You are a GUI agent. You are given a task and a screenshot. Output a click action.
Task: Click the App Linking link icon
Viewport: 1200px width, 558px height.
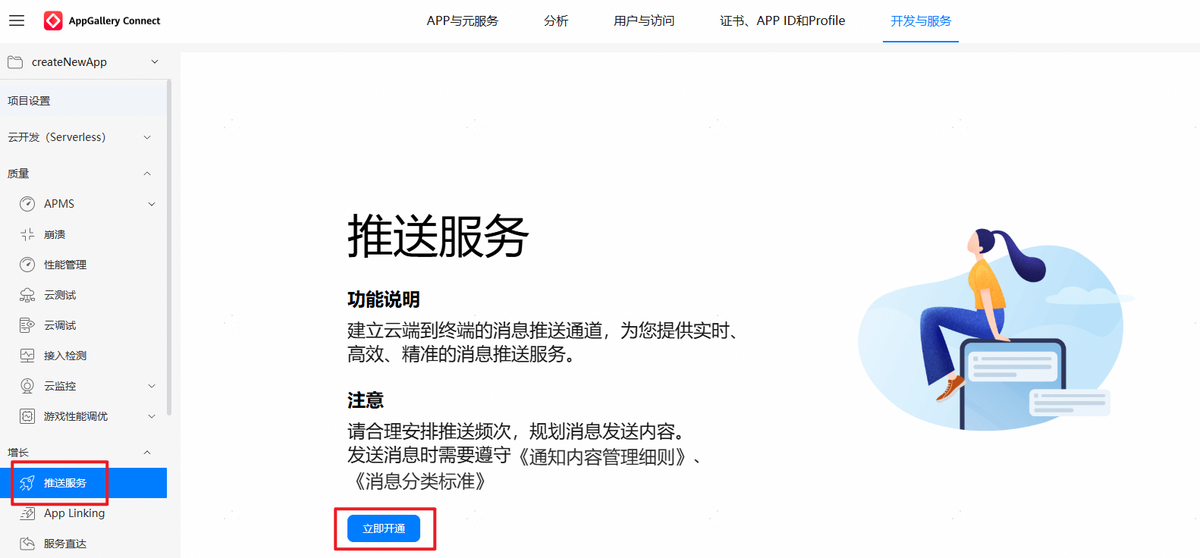[27, 514]
